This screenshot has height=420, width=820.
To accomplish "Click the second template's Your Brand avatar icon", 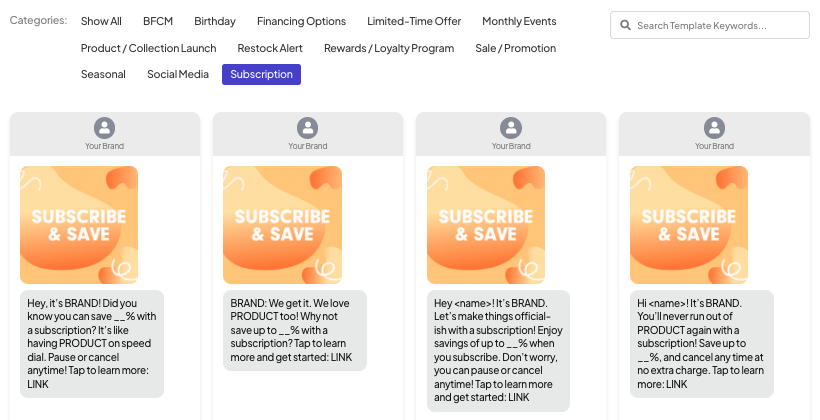I will coord(308,128).
